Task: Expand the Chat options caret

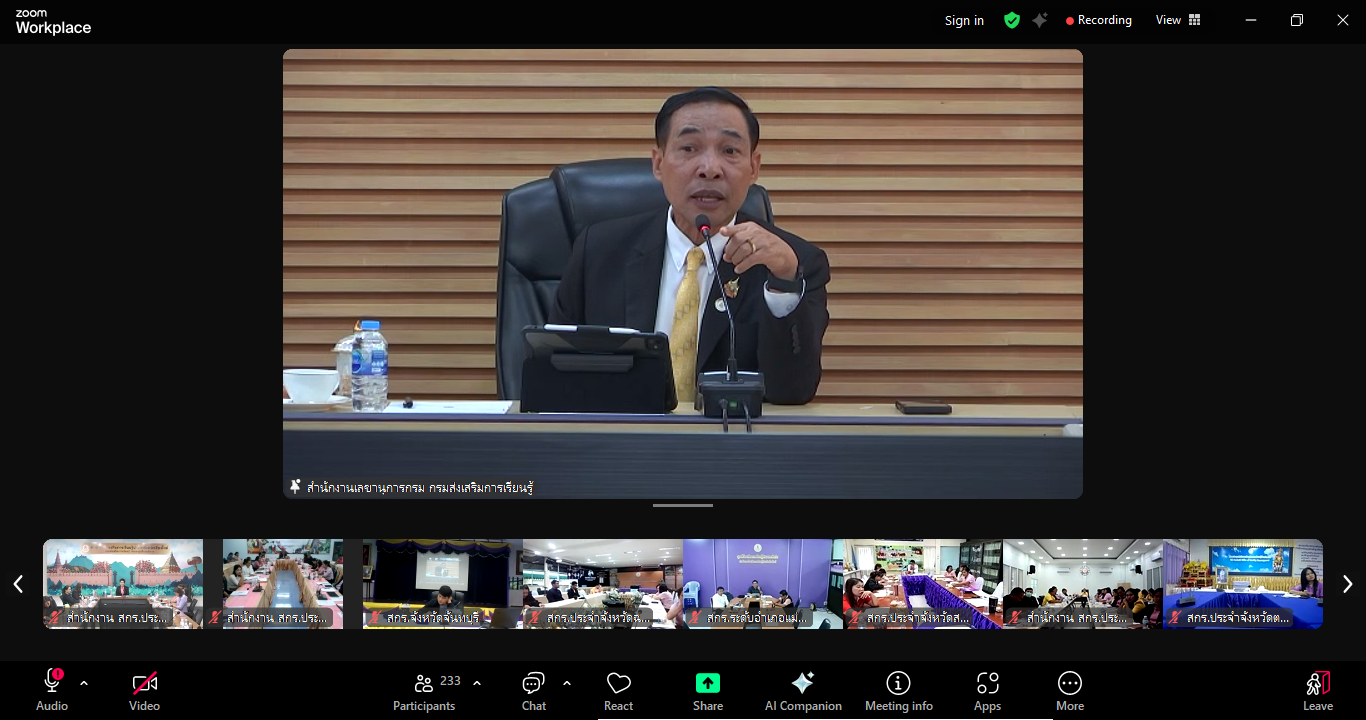Action: point(567,683)
